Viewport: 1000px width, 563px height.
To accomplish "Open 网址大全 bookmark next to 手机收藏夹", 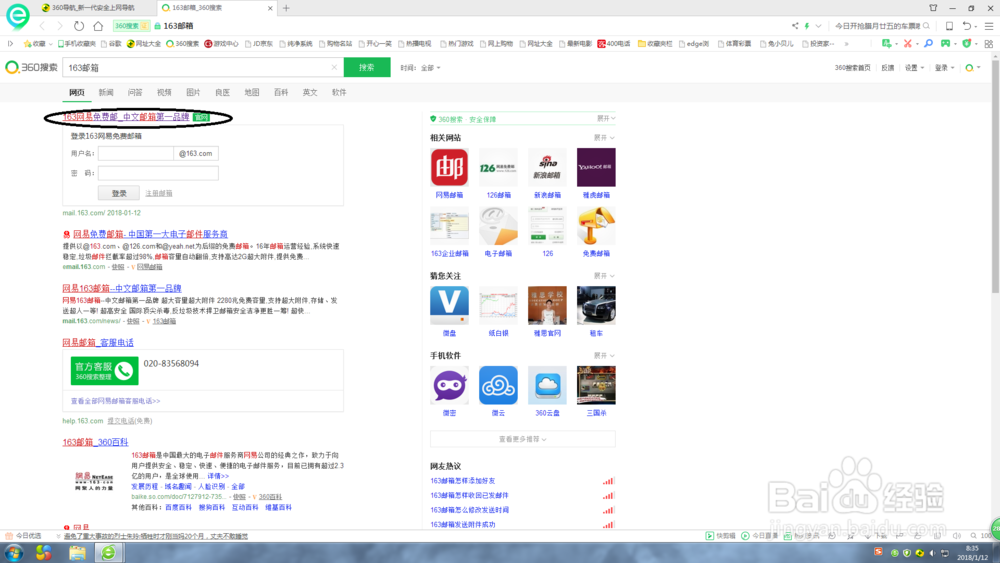I will tap(144, 44).
